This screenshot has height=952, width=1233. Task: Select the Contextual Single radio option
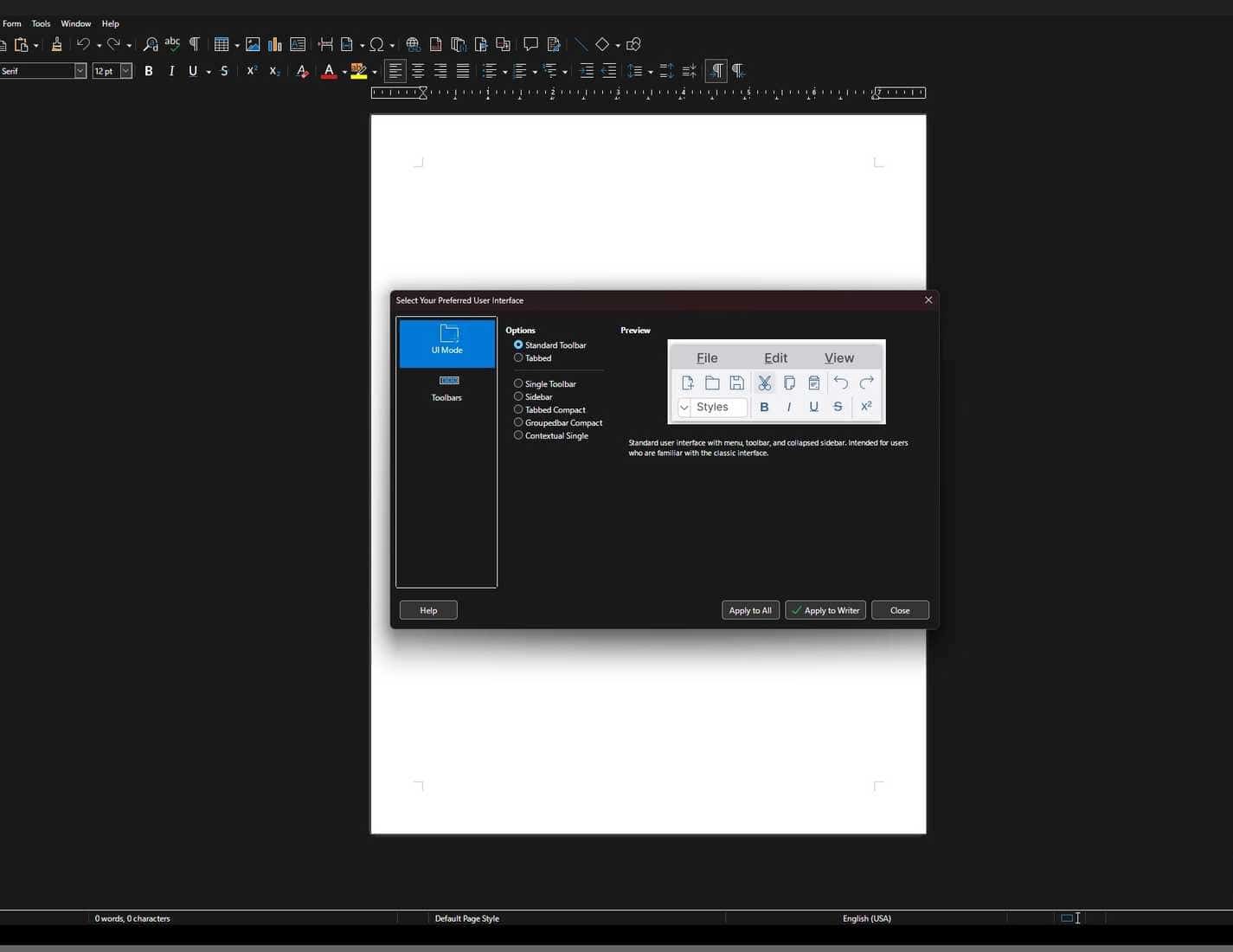551,435
